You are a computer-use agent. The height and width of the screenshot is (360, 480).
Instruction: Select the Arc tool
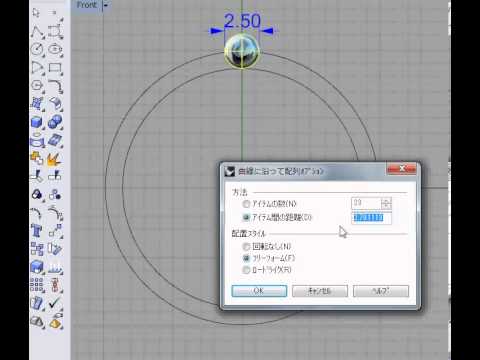pyautogui.click(x=37, y=68)
